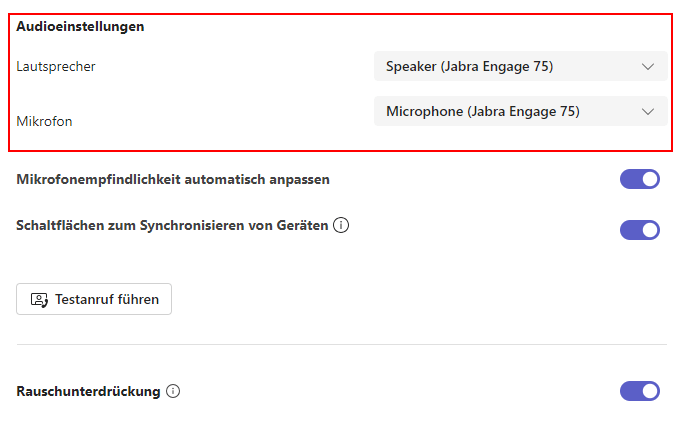Turn off the Rauschunterdrückung switch
The image size is (681, 425).
[x=640, y=391]
